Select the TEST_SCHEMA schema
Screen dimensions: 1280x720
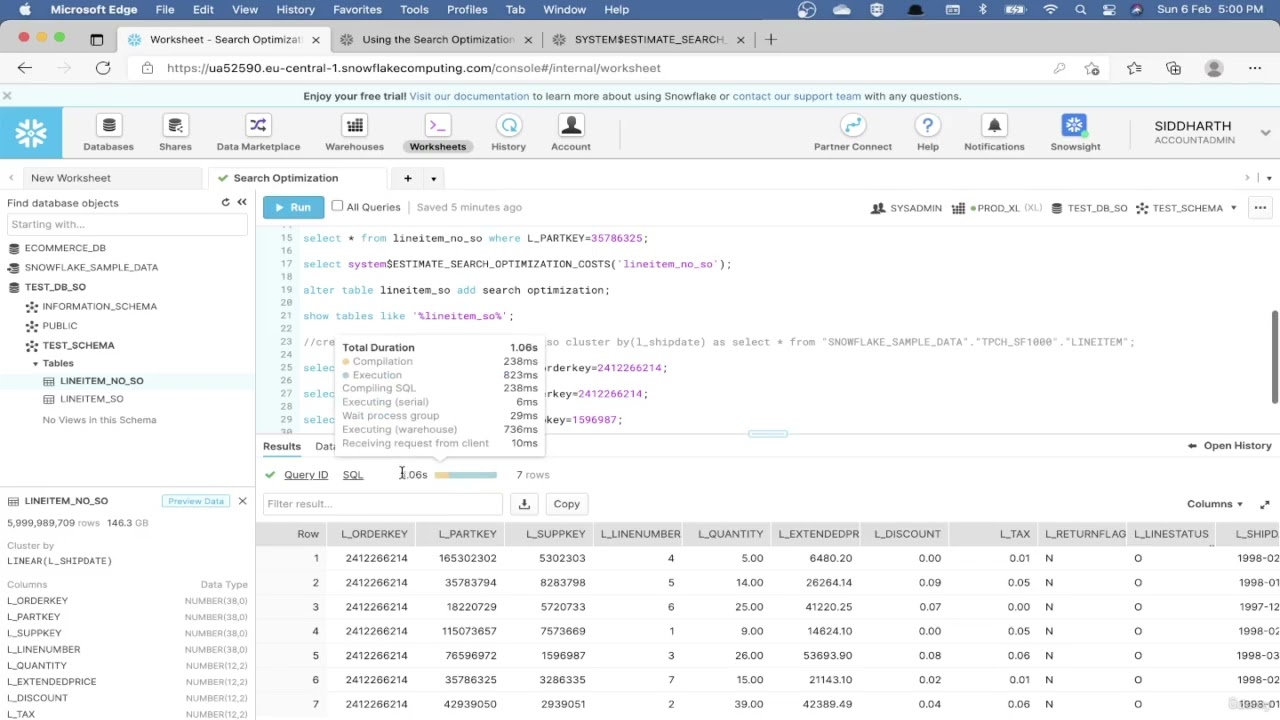tap(78, 345)
